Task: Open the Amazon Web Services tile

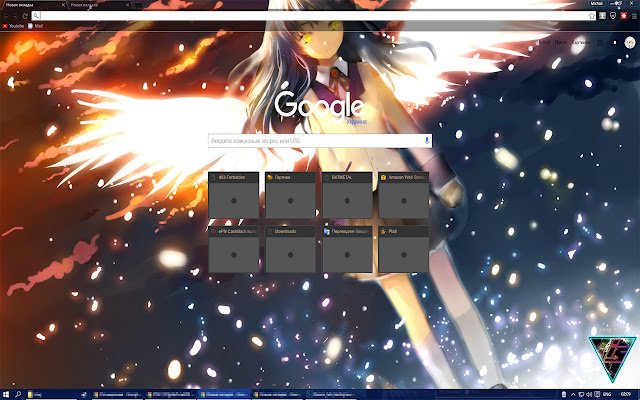Action: pos(404,195)
